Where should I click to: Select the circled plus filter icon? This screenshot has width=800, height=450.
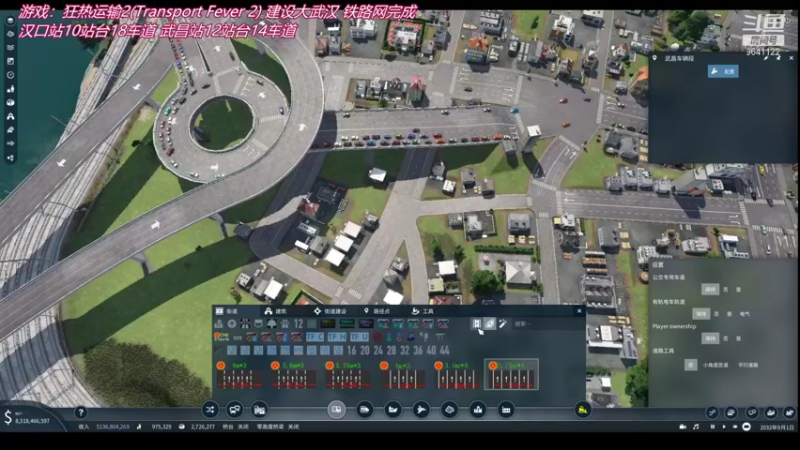coord(232,323)
